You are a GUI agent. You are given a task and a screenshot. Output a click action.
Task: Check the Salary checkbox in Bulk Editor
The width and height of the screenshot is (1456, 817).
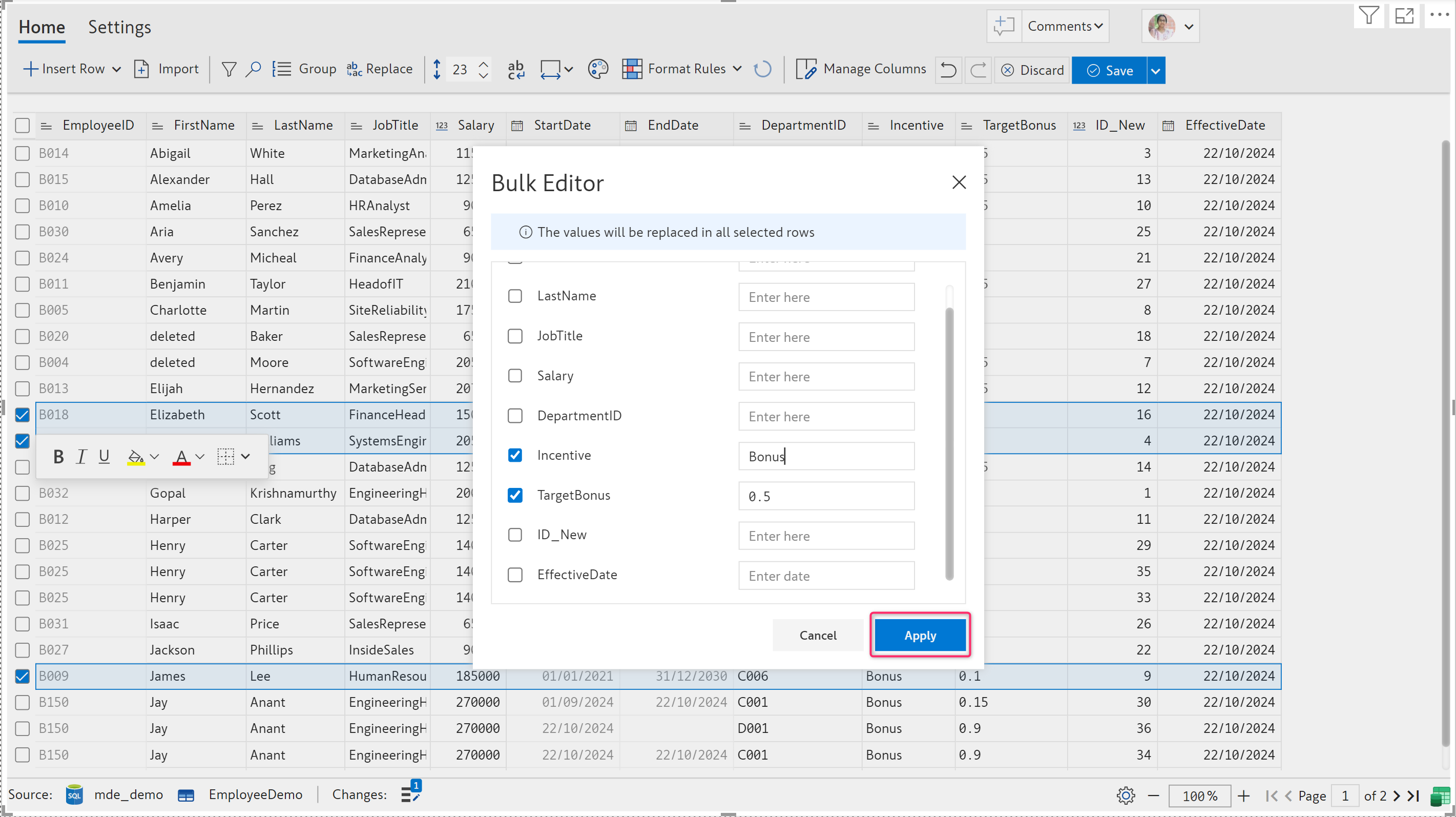click(x=515, y=375)
